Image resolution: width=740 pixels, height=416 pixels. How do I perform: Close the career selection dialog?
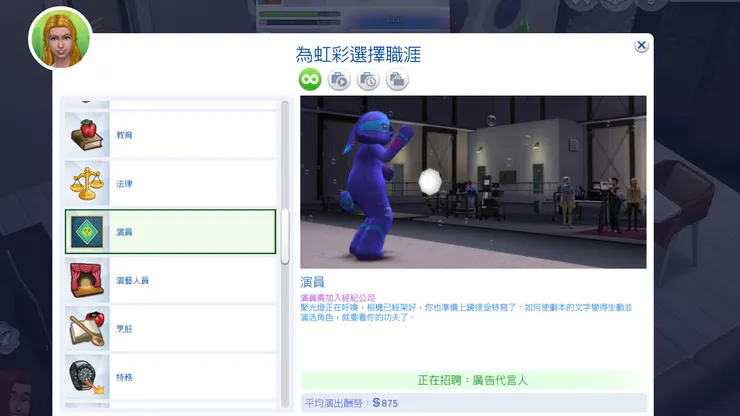(x=641, y=45)
